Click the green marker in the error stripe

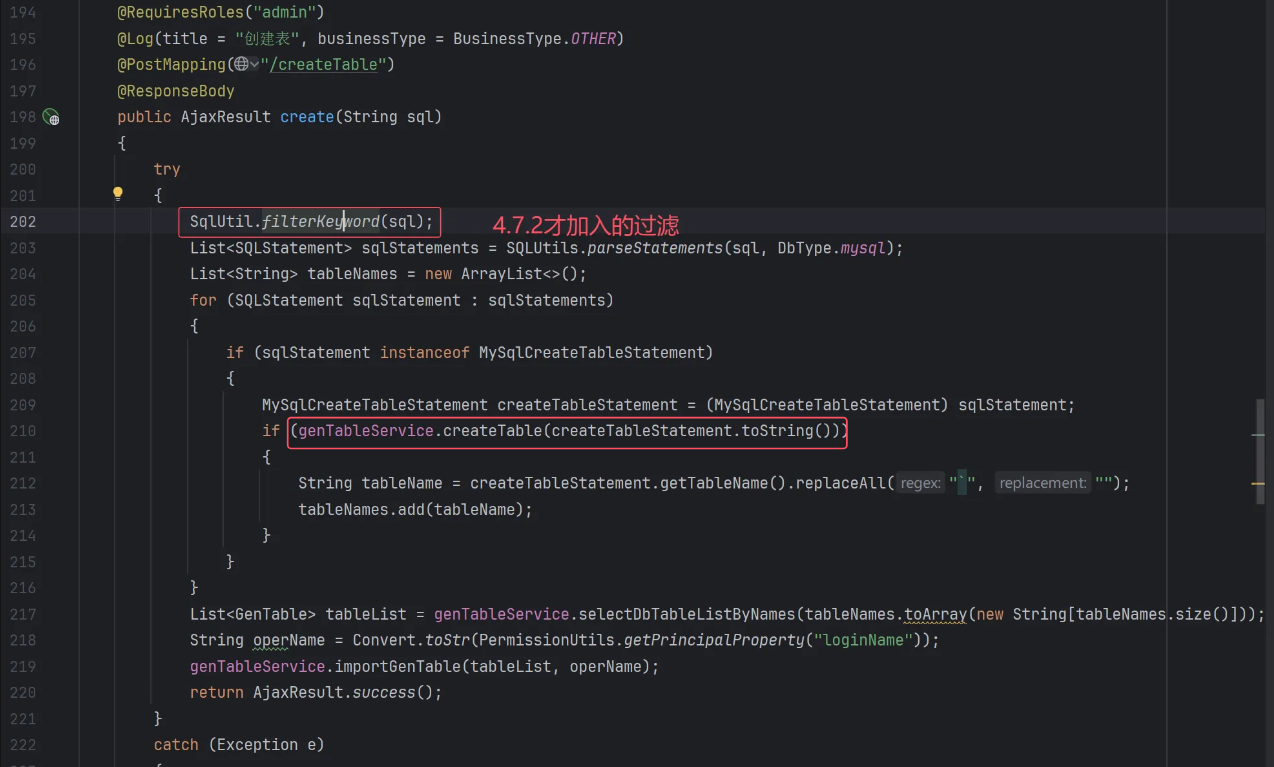[x=1258, y=435]
